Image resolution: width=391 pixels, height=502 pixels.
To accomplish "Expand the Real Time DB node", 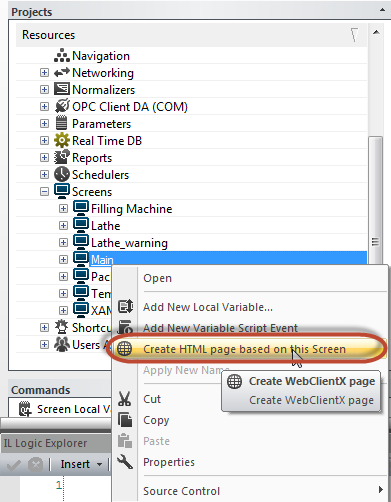I will (44, 140).
